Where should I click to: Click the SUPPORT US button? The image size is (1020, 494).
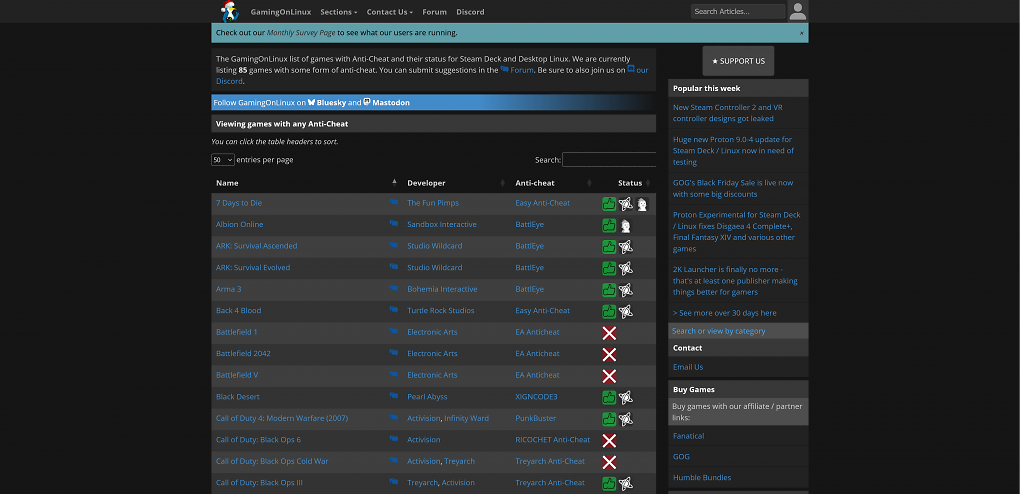pos(738,61)
